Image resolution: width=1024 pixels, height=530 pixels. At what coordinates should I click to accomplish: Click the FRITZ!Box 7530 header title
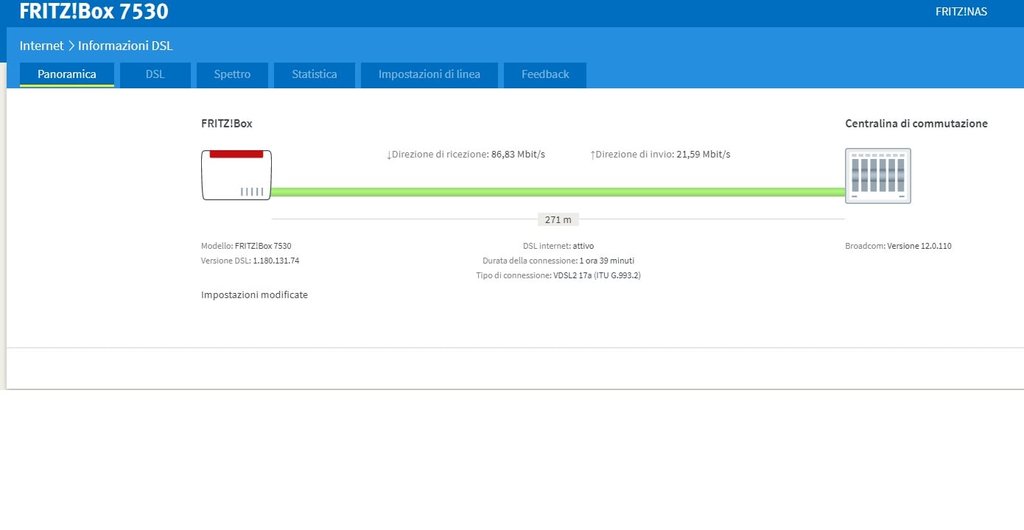coord(94,12)
